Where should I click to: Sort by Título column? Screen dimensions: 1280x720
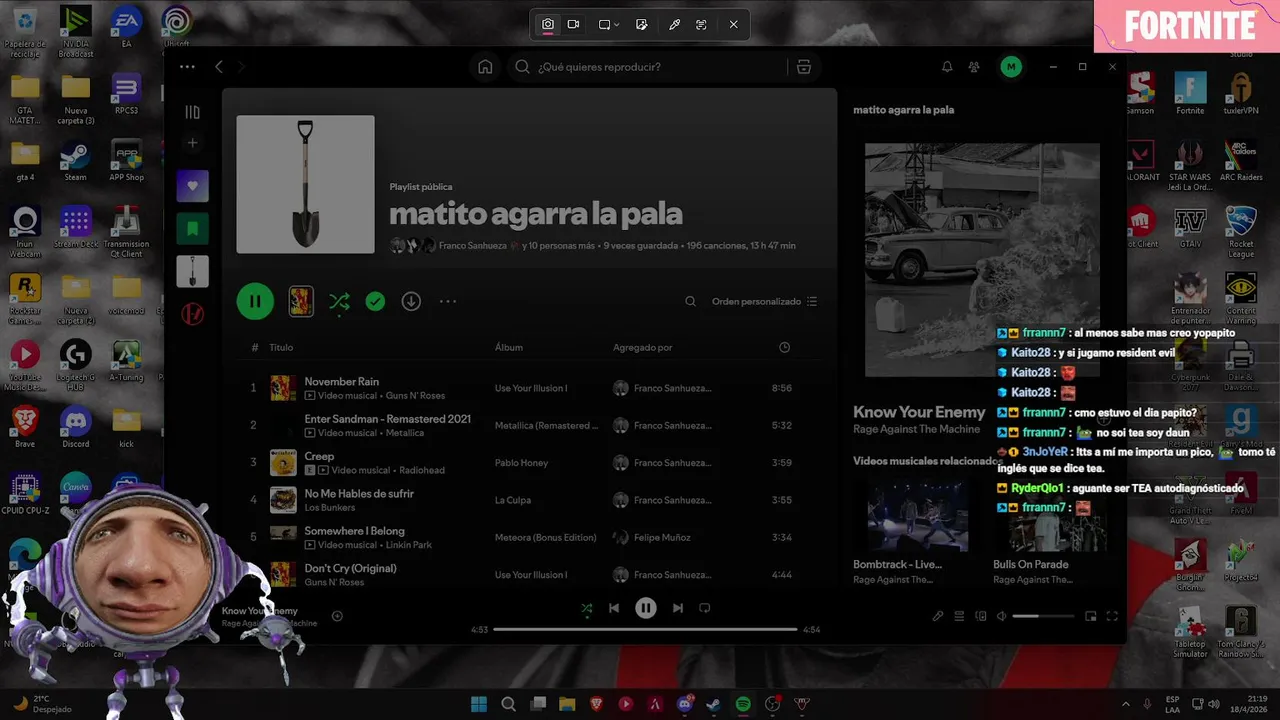coord(281,347)
